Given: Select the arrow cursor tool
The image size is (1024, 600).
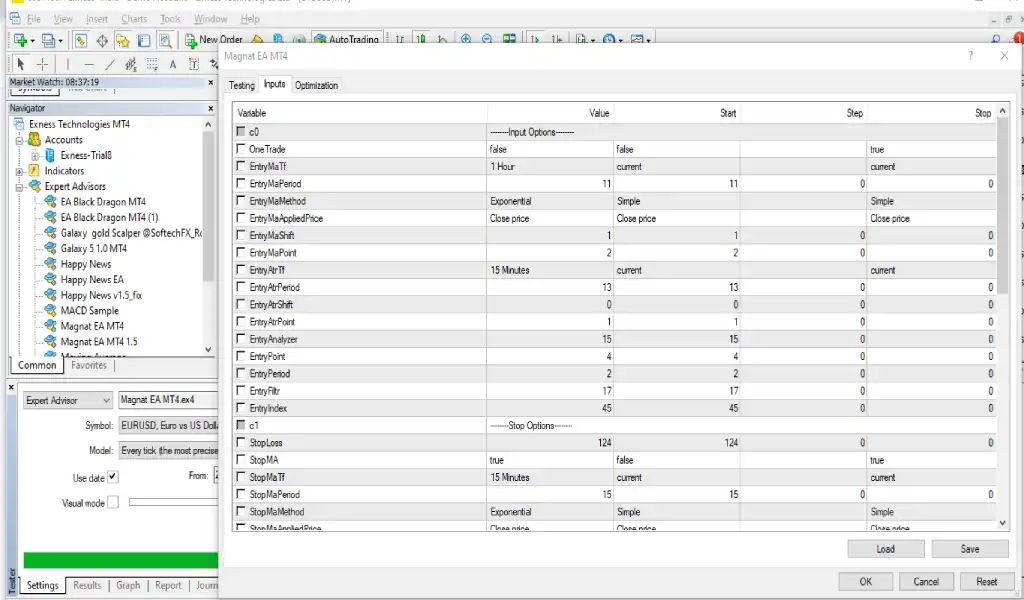Looking at the screenshot, I should point(20,64).
